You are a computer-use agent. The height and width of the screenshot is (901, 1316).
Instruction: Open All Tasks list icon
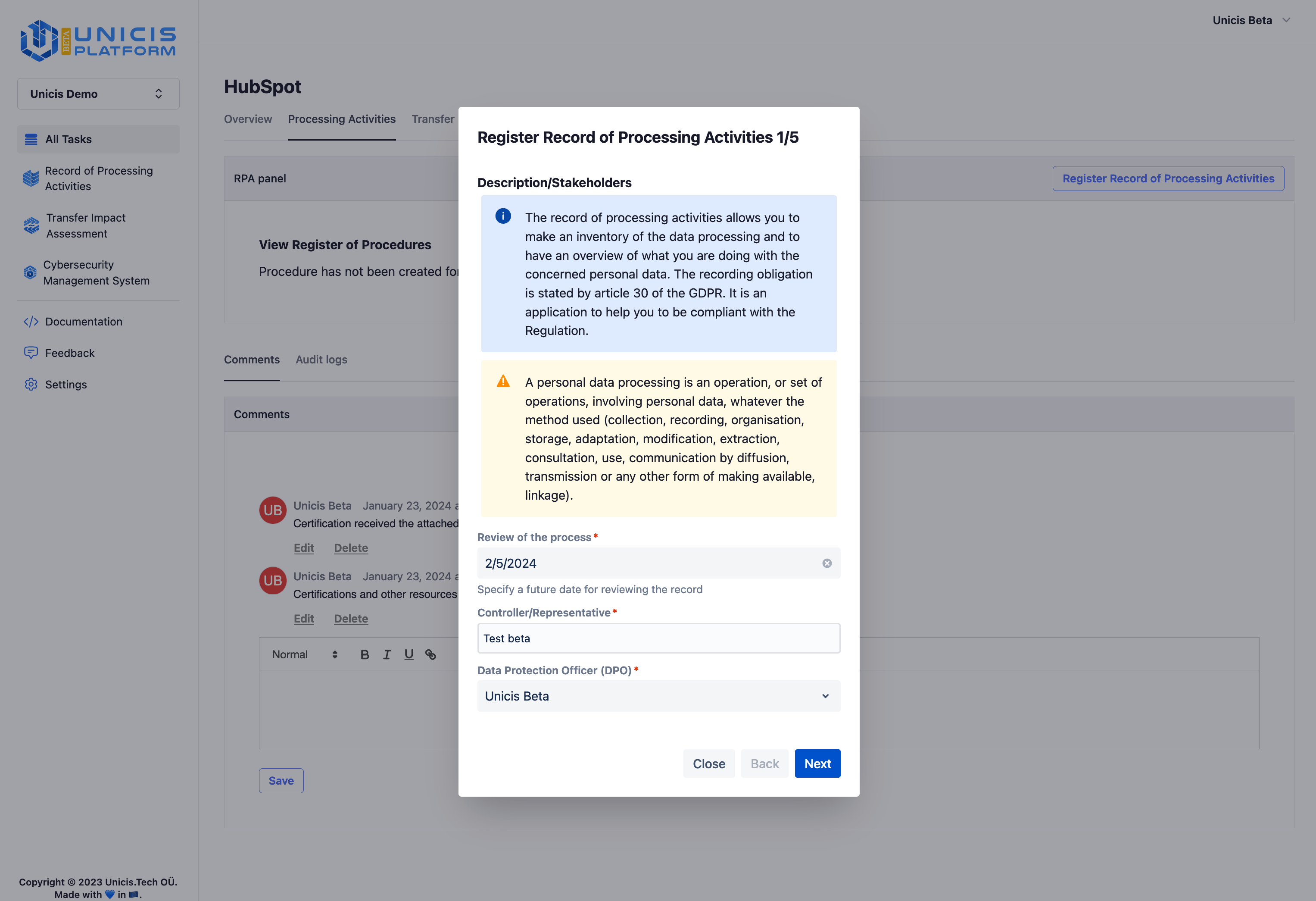point(31,139)
